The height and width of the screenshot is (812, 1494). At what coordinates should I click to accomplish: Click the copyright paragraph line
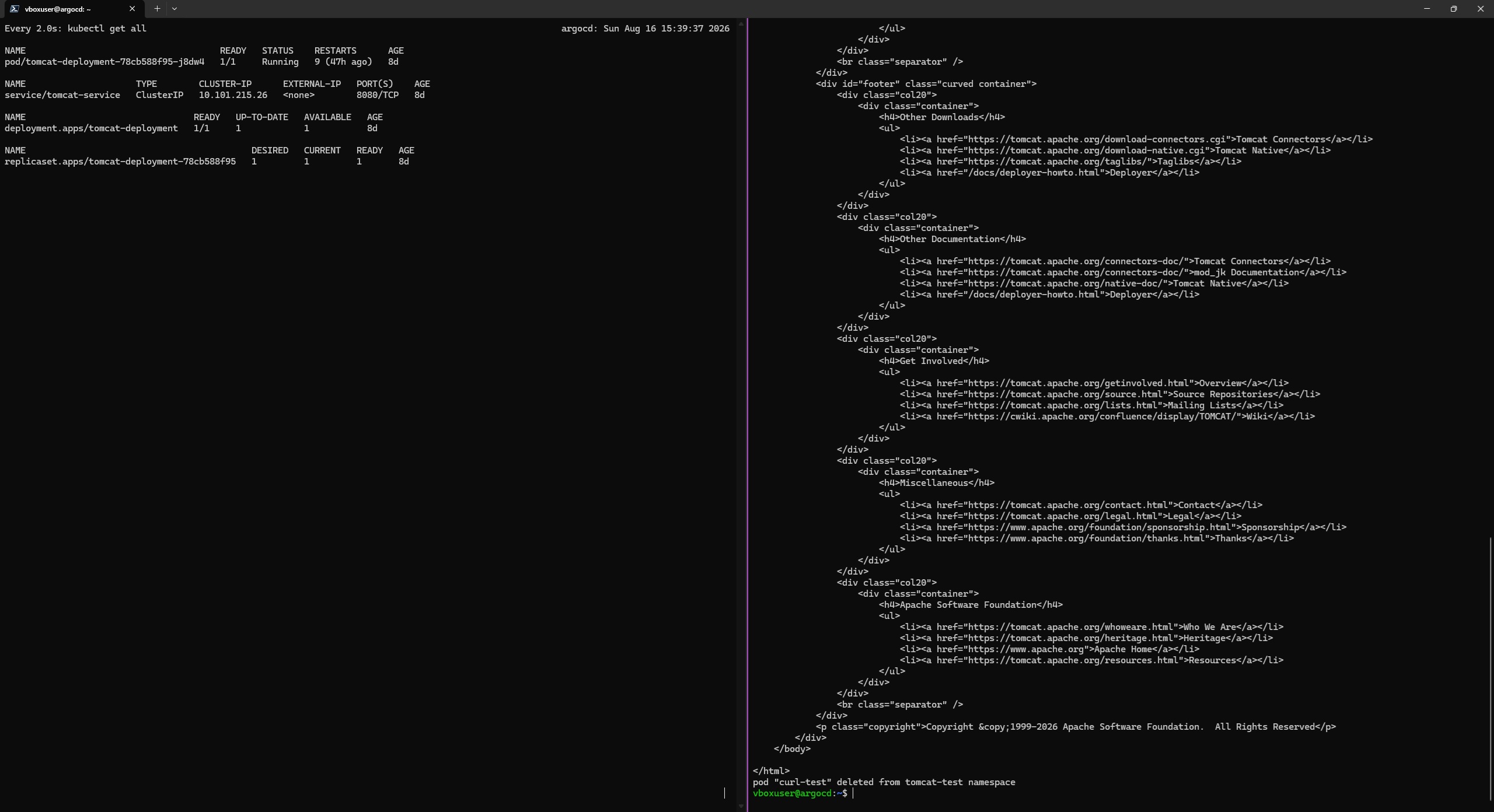[x=1076, y=727]
